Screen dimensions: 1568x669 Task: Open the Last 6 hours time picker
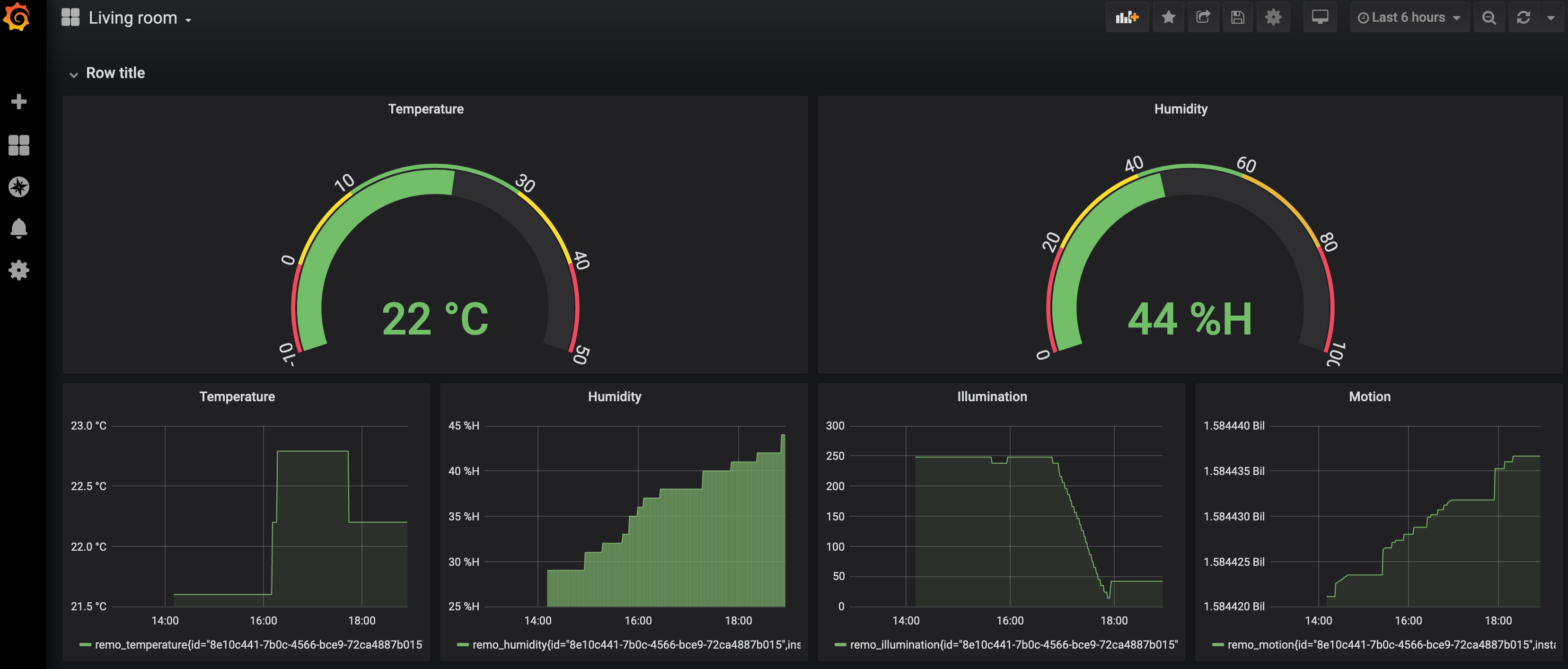[1409, 18]
